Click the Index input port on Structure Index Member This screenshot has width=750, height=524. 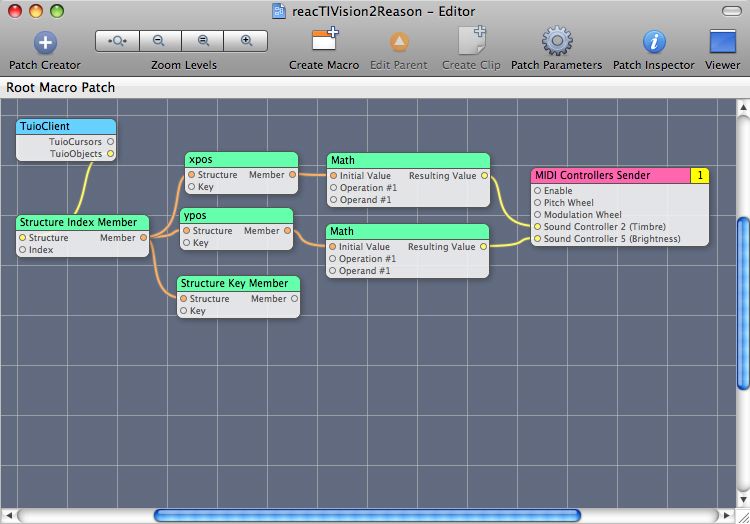(22, 250)
